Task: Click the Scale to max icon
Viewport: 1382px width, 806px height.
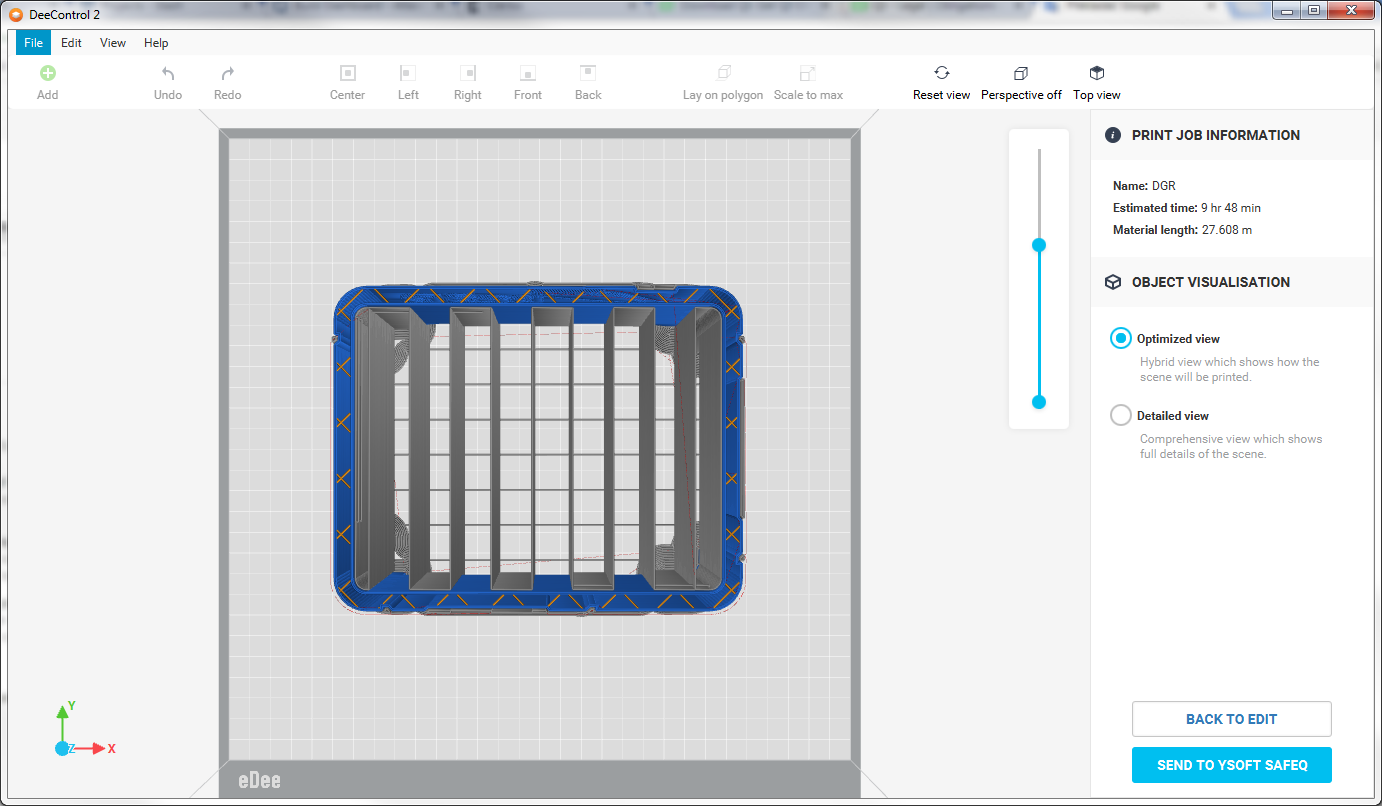Action: click(x=808, y=73)
